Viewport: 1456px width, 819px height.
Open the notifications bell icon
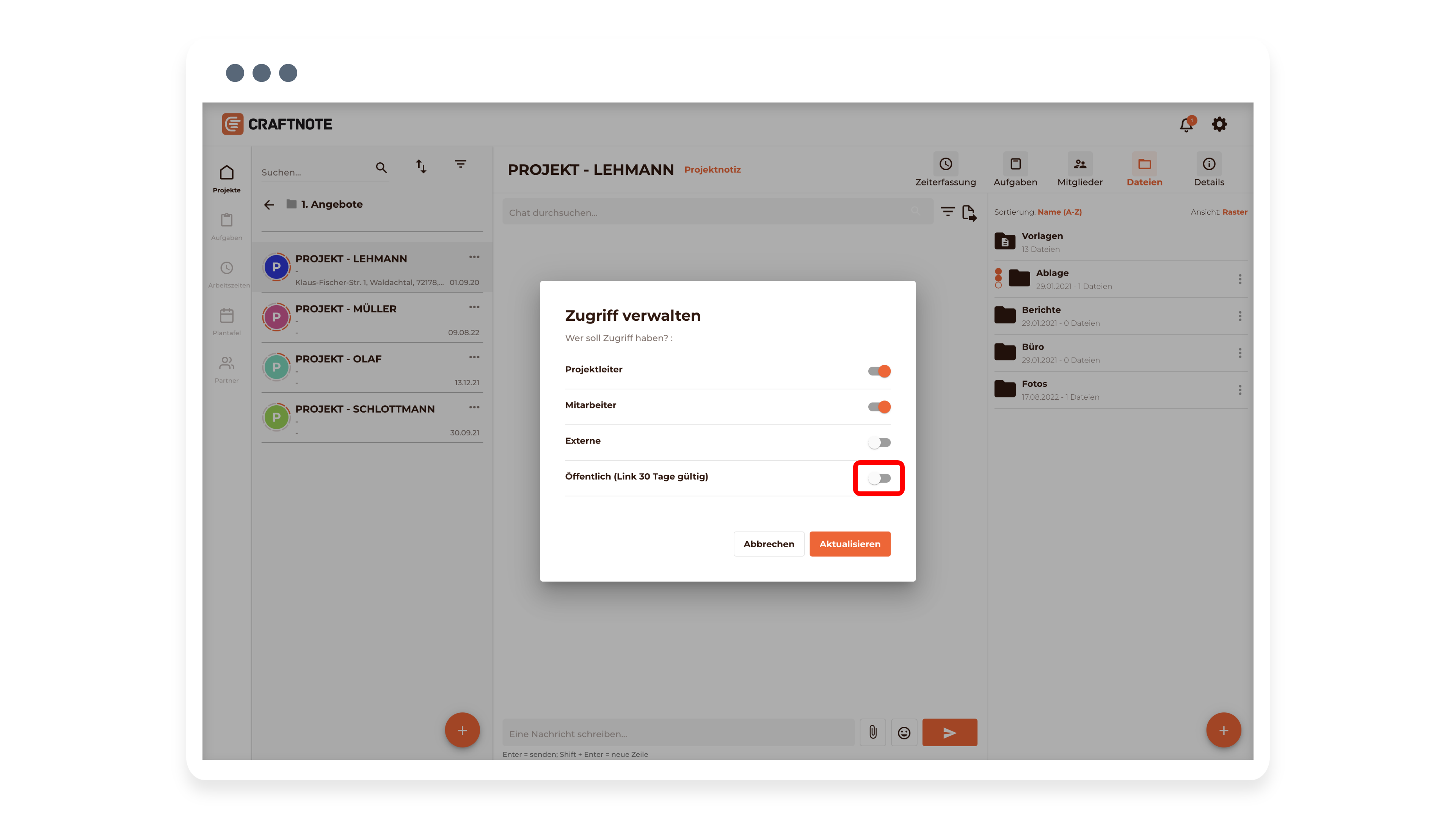pos(1186,124)
